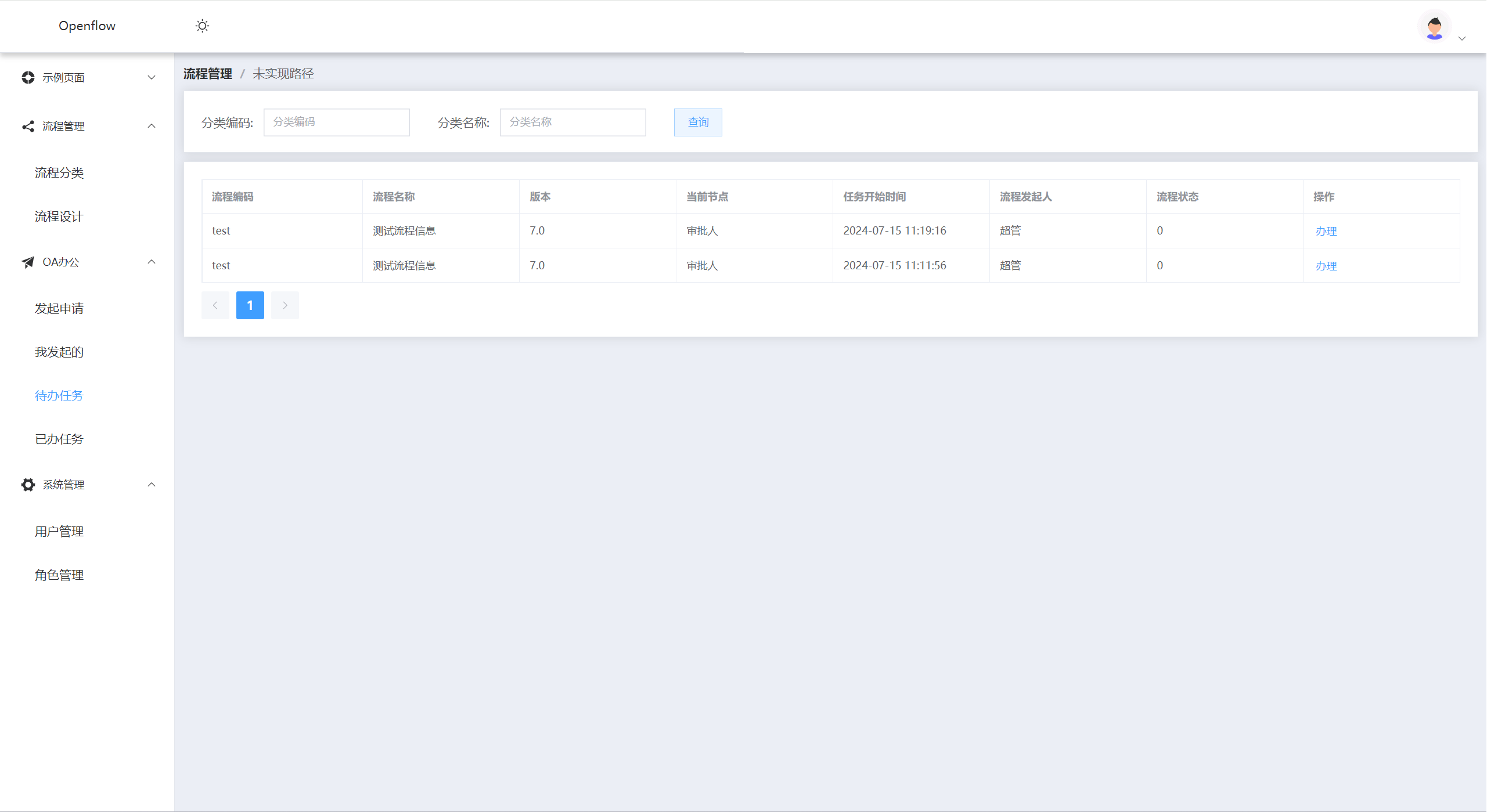Toggle the light/dark theme sun icon
Image resolution: width=1487 pixels, height=812 pixels.
tap(202, 26)
